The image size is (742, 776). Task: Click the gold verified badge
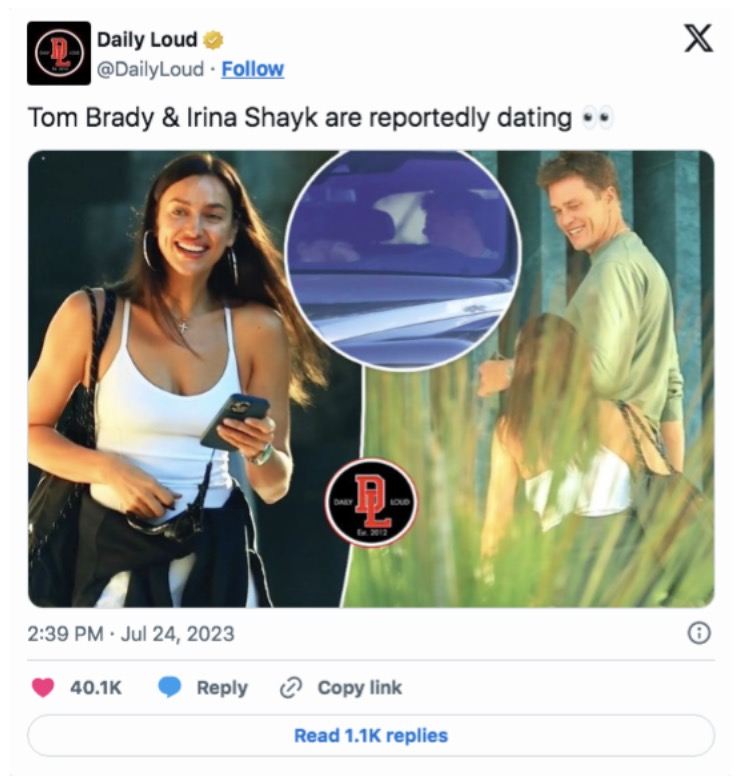pos(213,40)
